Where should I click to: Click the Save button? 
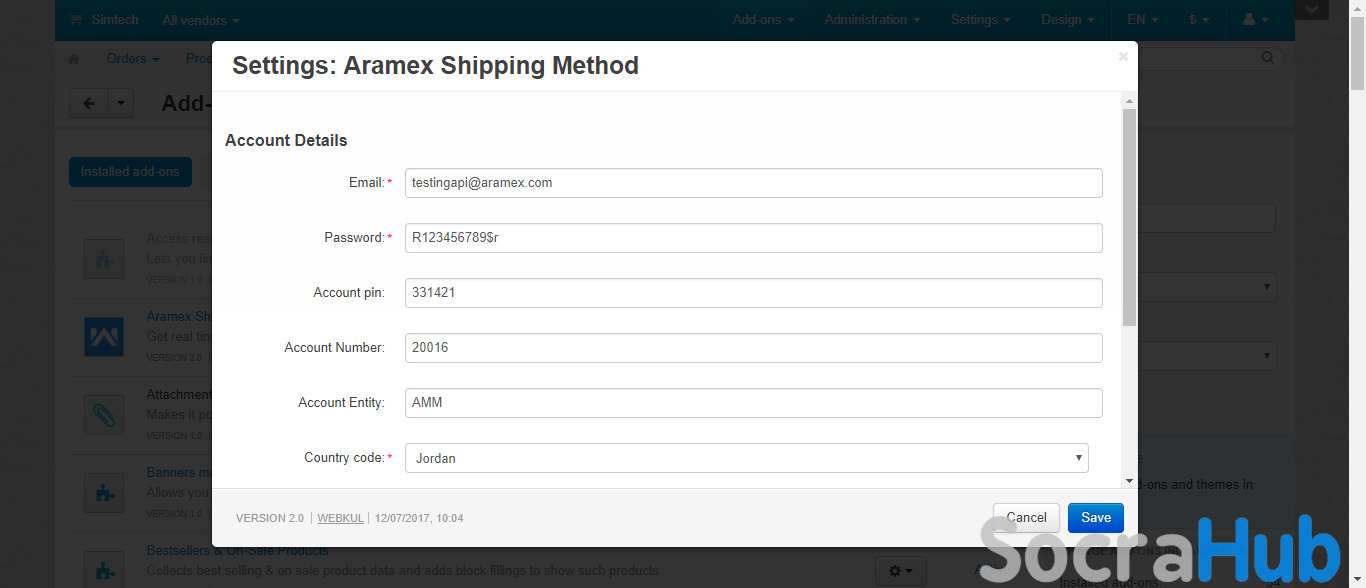1096,517
